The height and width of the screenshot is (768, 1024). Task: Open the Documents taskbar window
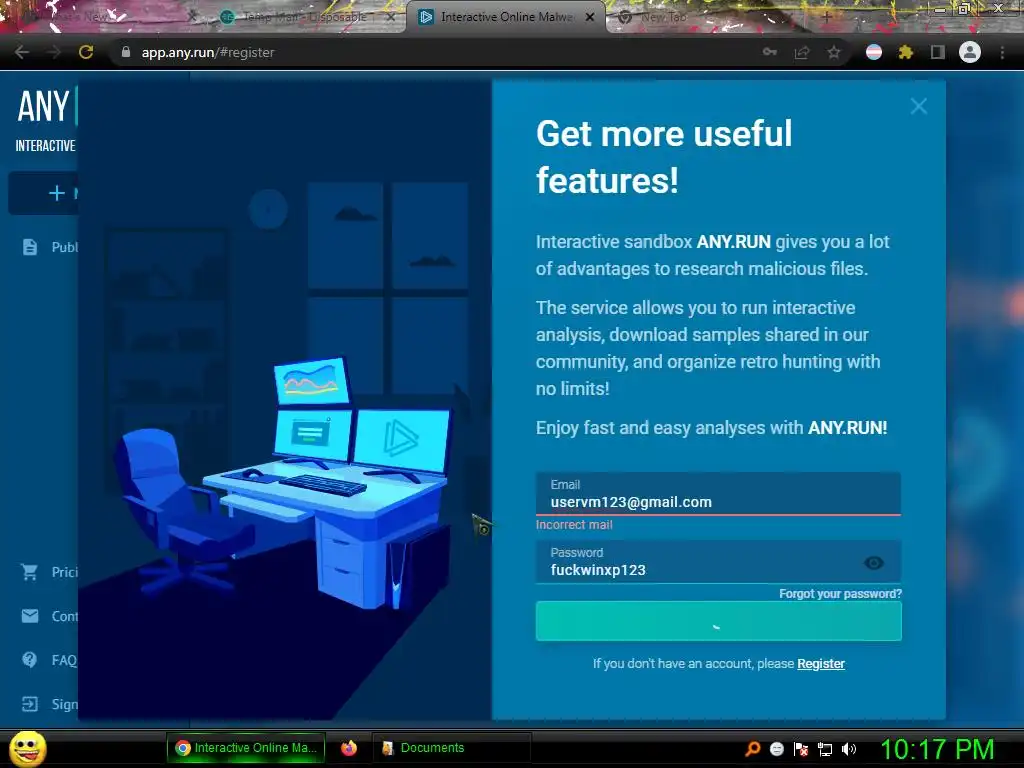451,748
